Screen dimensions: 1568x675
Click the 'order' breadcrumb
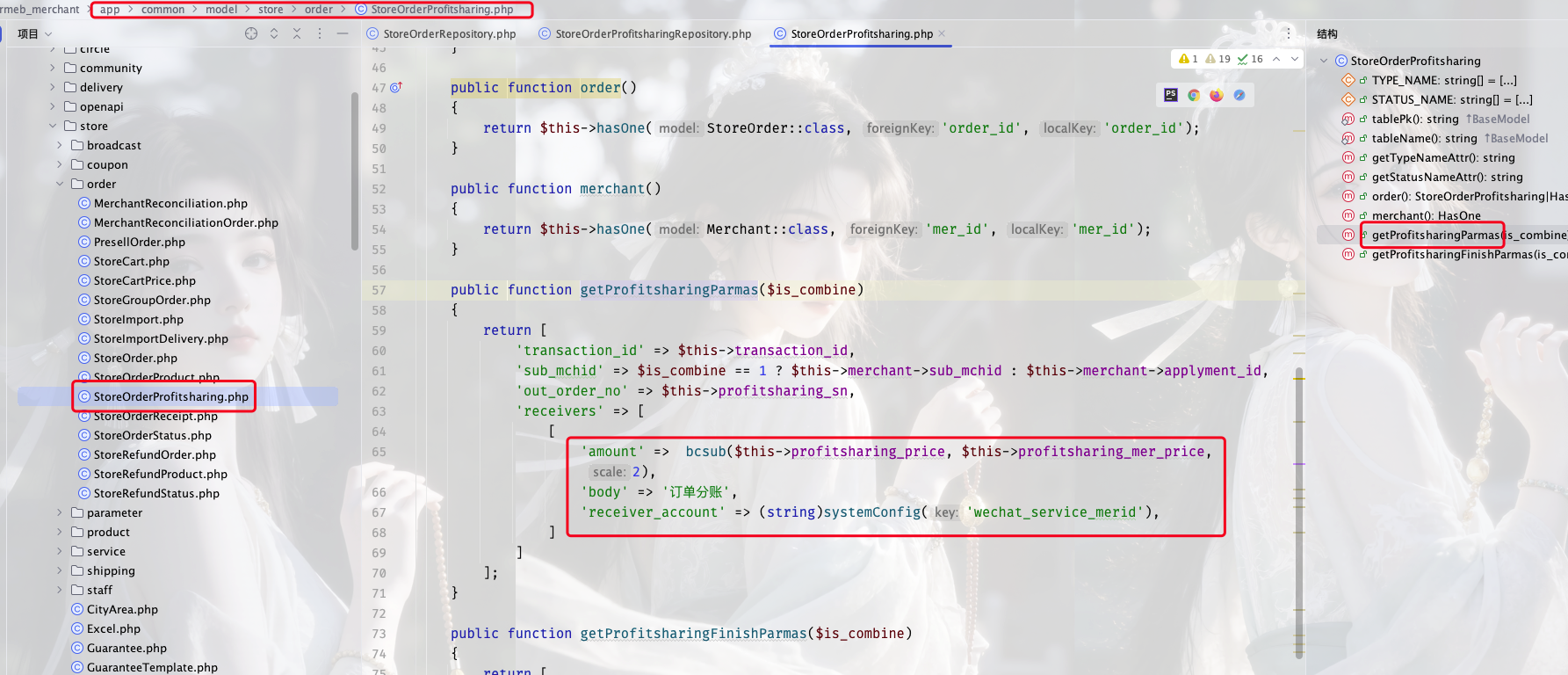point(319,10)
